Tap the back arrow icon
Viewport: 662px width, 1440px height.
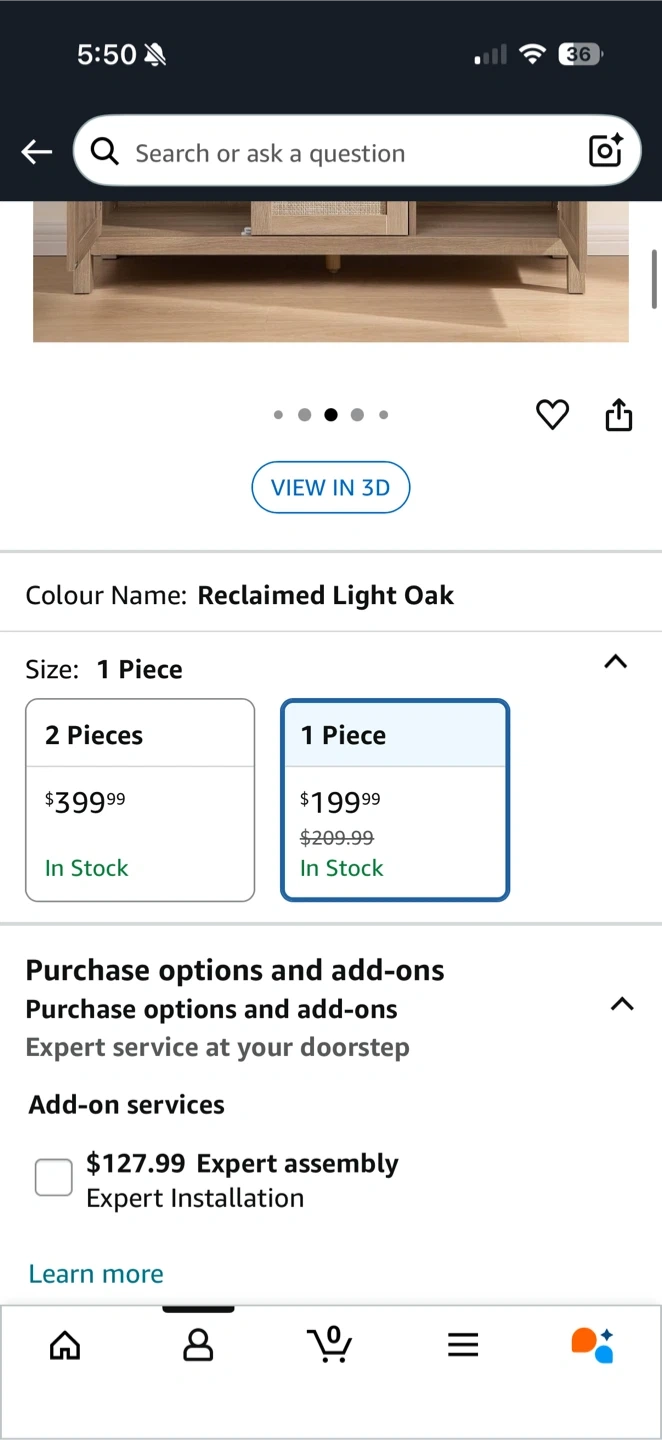[x=37, y=152]
